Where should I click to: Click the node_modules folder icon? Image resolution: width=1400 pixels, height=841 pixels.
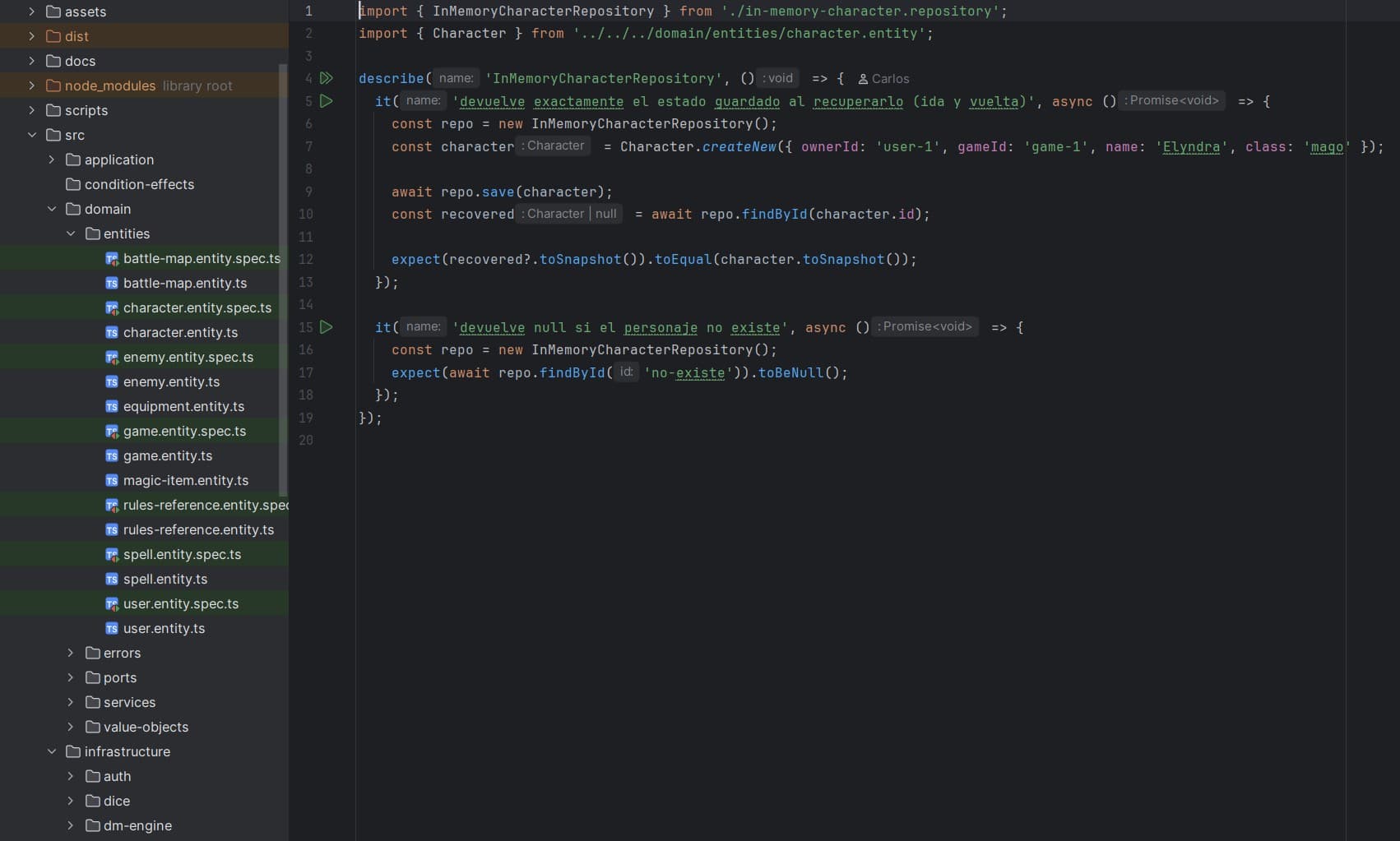tap(53, 85)
